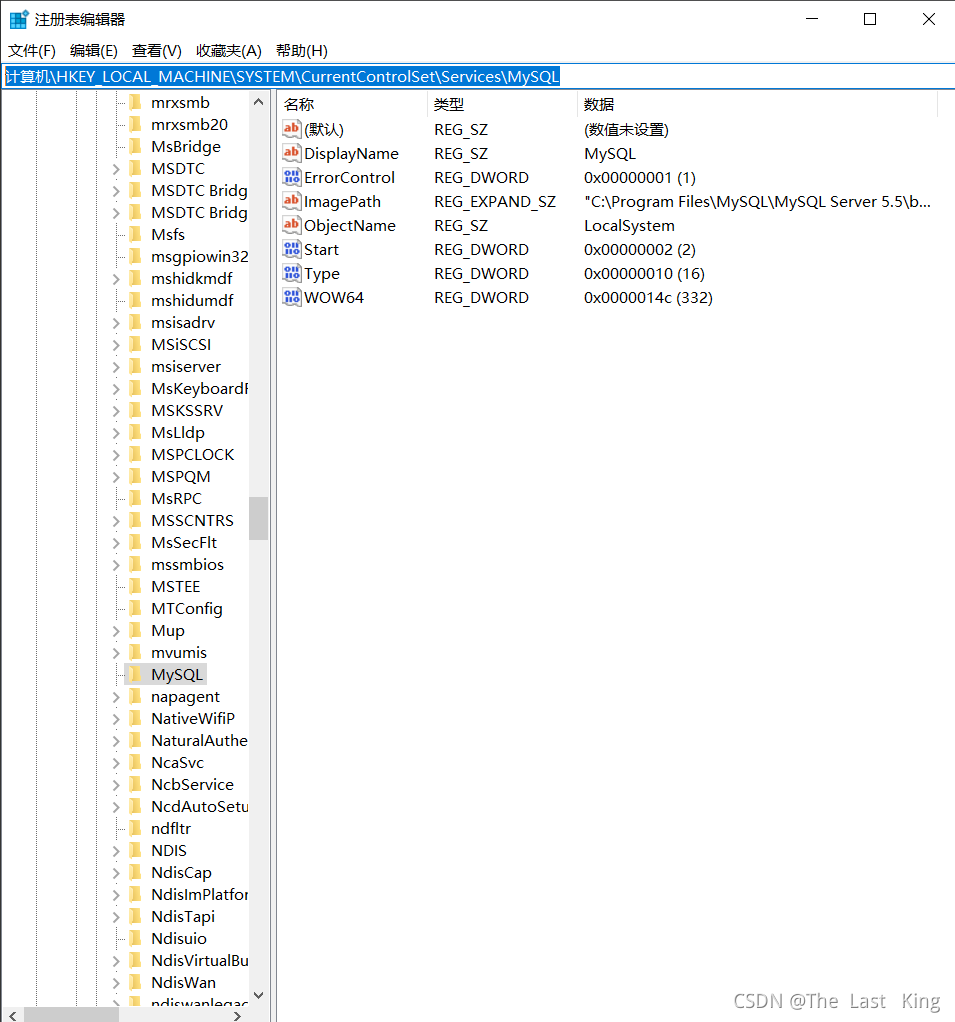Viewport: 955px width, 1022px height.
Task: Maximize the Registry Editor window
Action: coord(870,20)
